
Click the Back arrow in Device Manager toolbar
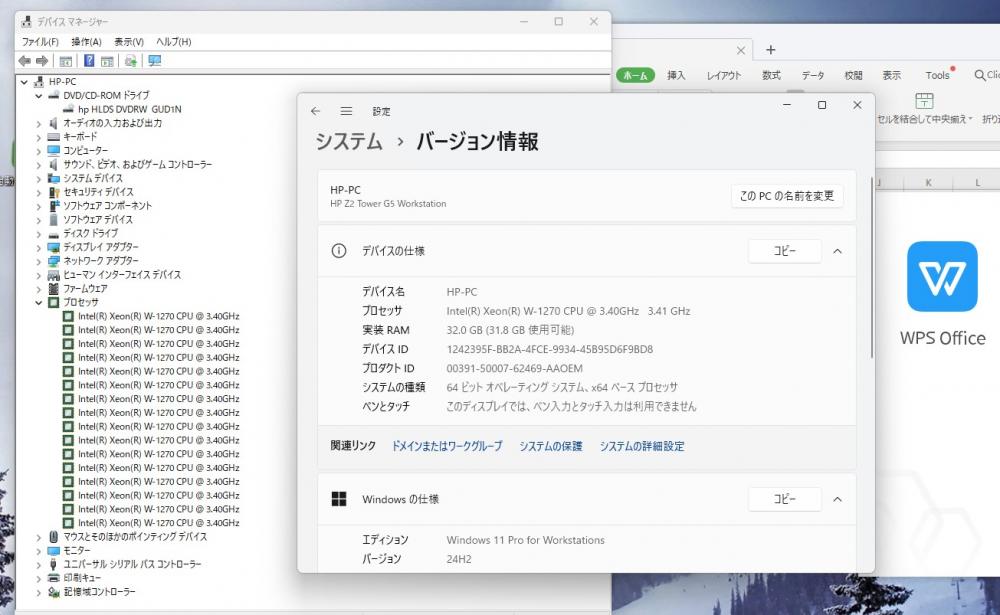25,61
